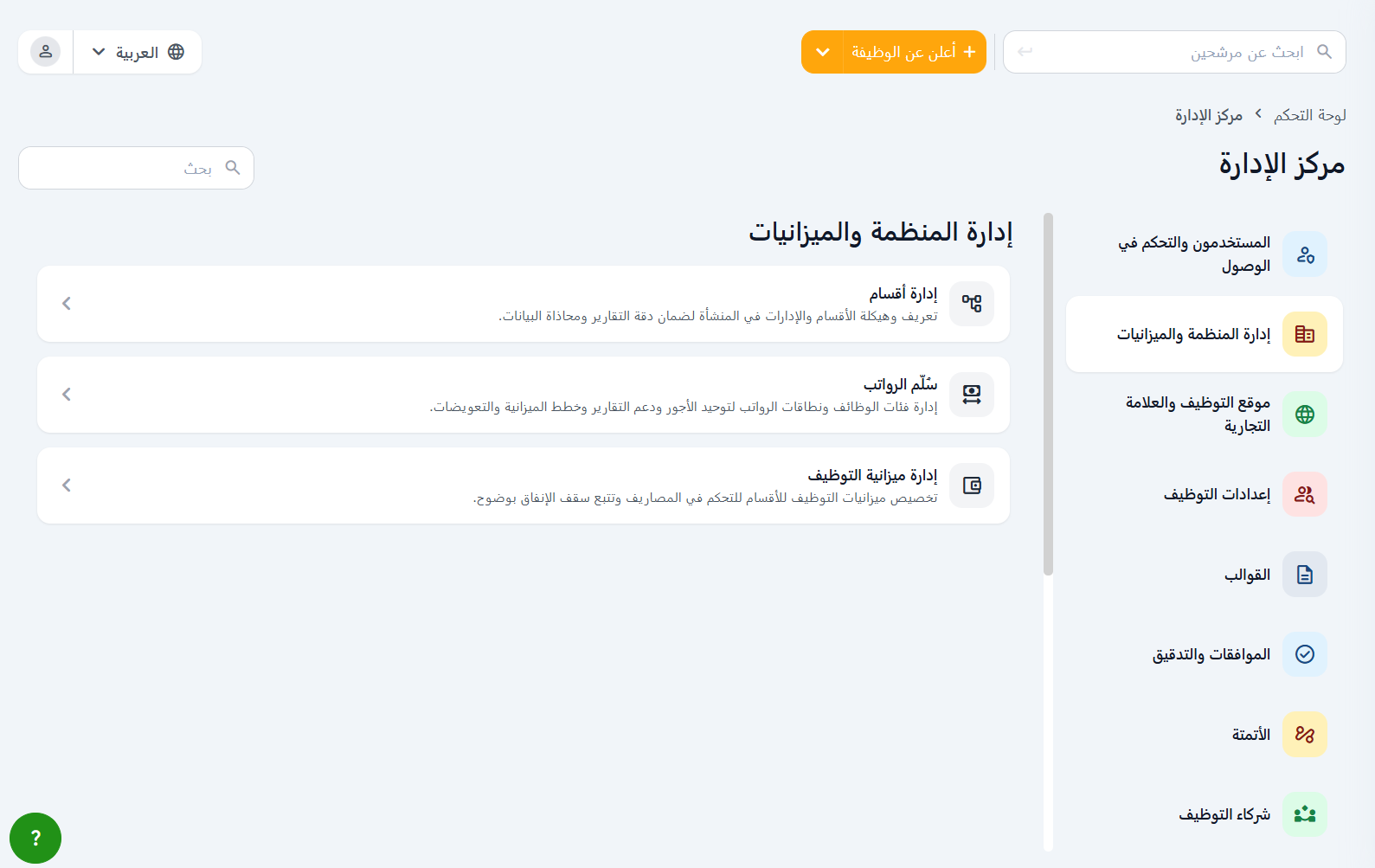Click the إعدادات التوظيف people-search icon
This screenshot has height=868, width=1375.
[x=1304, y=494]
